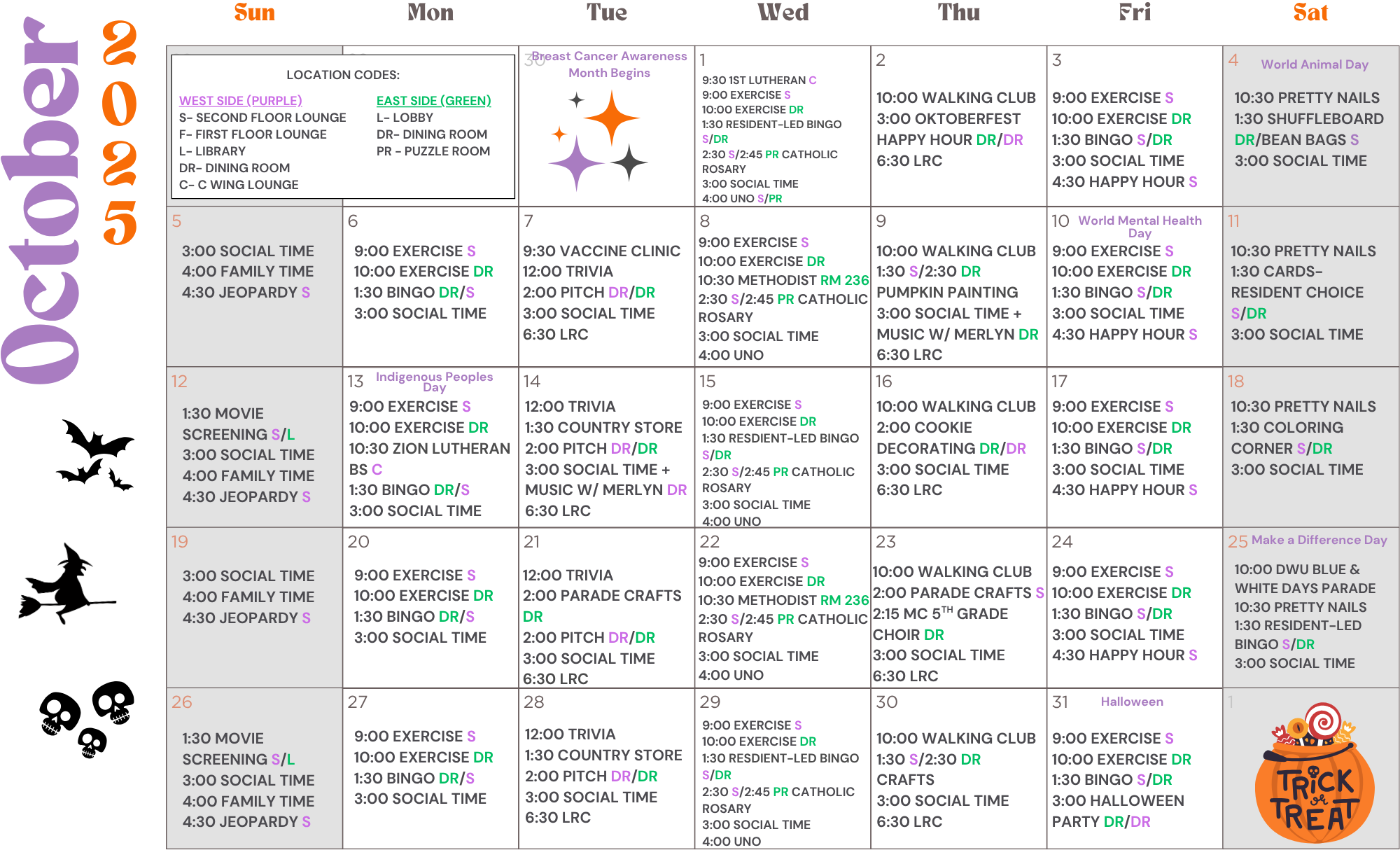This screenshot has height=850, width=1400.
Task: Click the orange 2025 year text
Action: coord(119,133)
